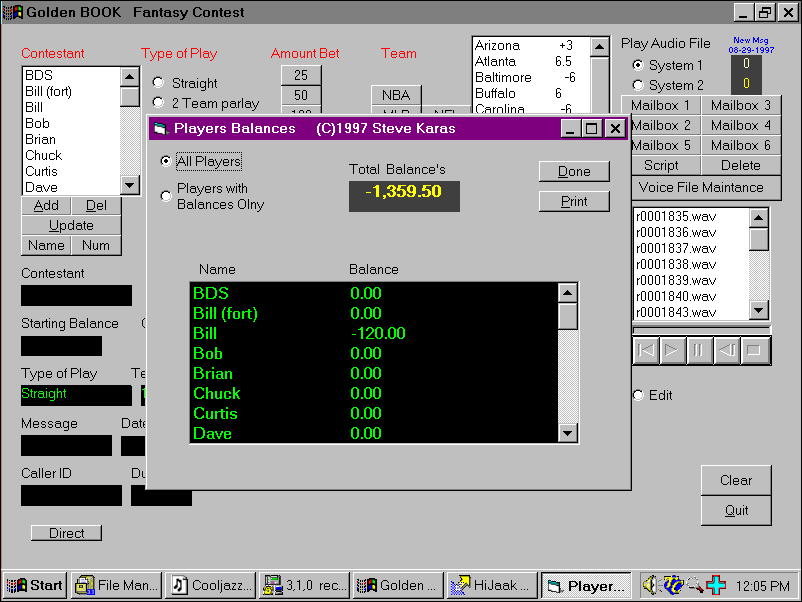The height and width of the screenshot is (602, 802).
Task: Click the Update contestant button
Action: pyautogui.click(x=71, y=226)
